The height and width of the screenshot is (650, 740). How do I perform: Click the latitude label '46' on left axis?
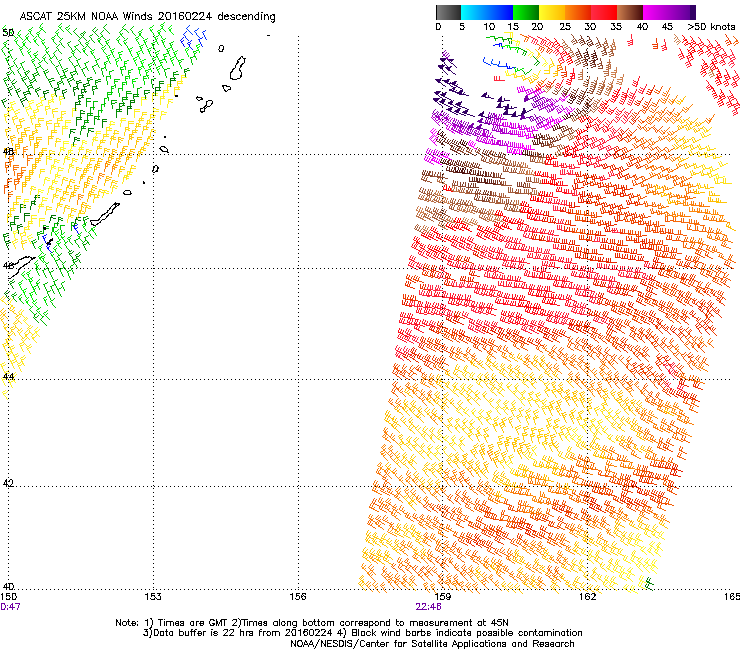[8, 266]
